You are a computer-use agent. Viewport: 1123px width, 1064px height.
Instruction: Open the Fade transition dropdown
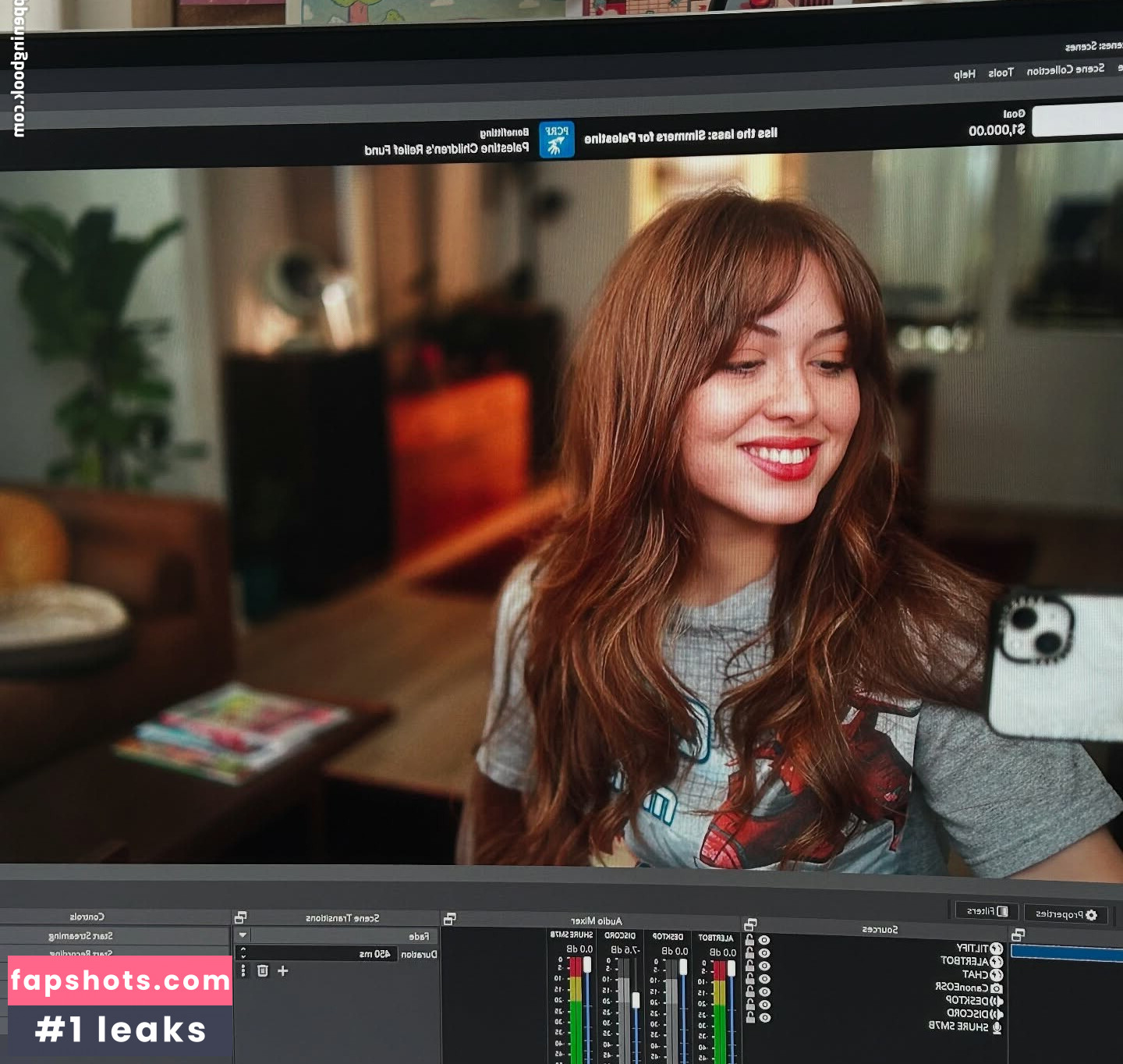[242, 935]
